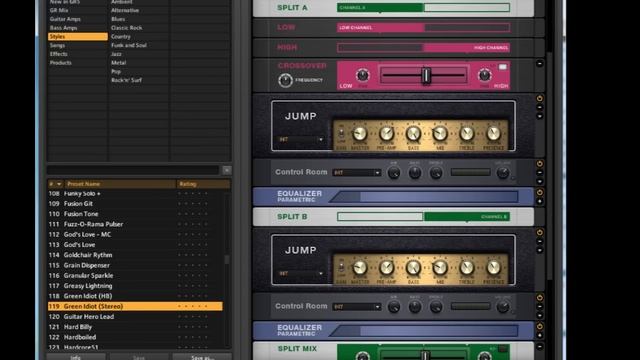Expand upper Parametric Equalizer module
The image size is (640, 360).
coord(540,201)
